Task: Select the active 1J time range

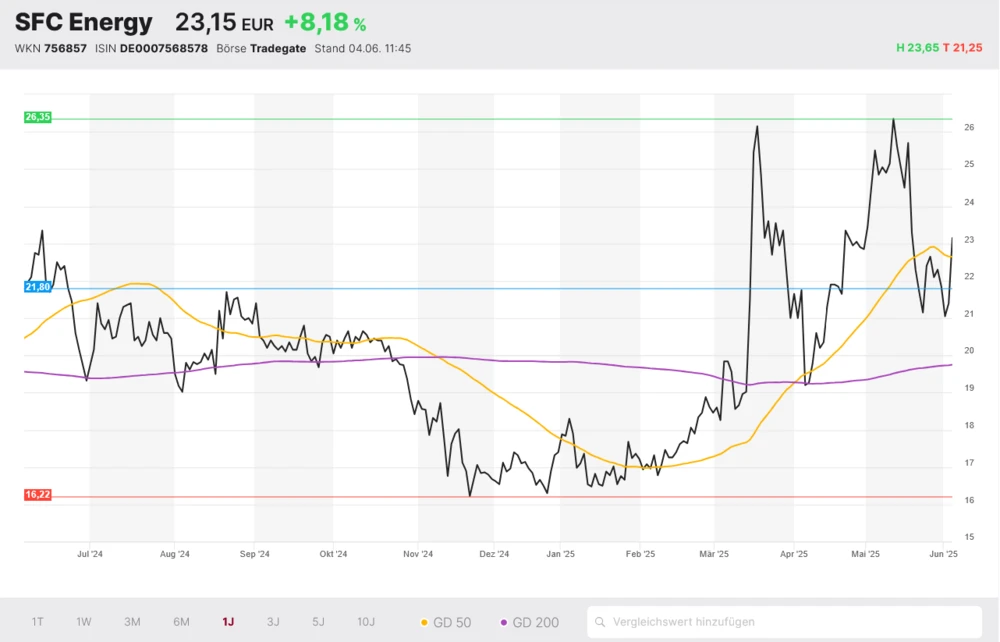Action: [x=228, y=622]
